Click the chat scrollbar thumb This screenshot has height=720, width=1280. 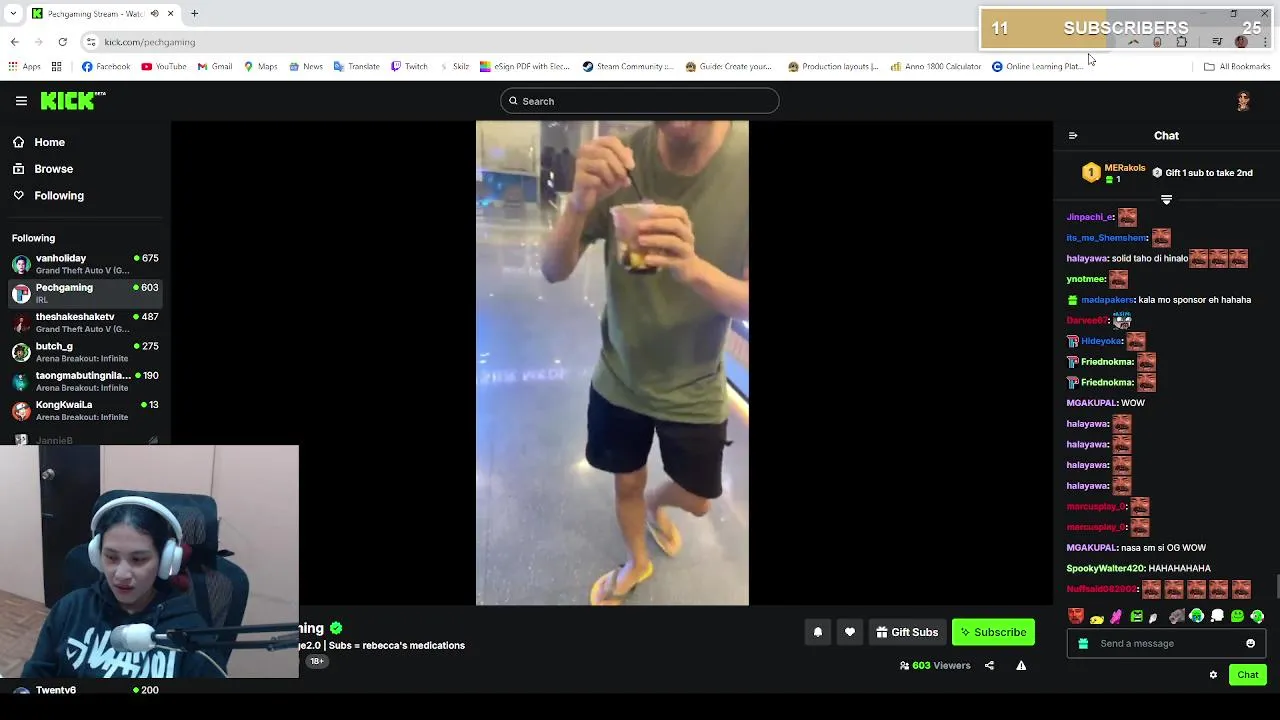coord(1276,587)
